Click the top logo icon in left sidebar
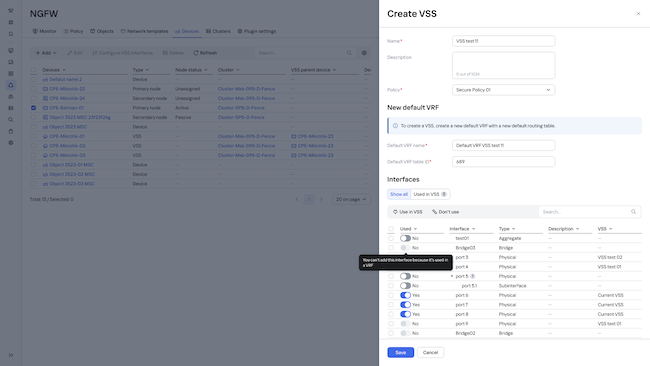 click(x=11, y=10)
